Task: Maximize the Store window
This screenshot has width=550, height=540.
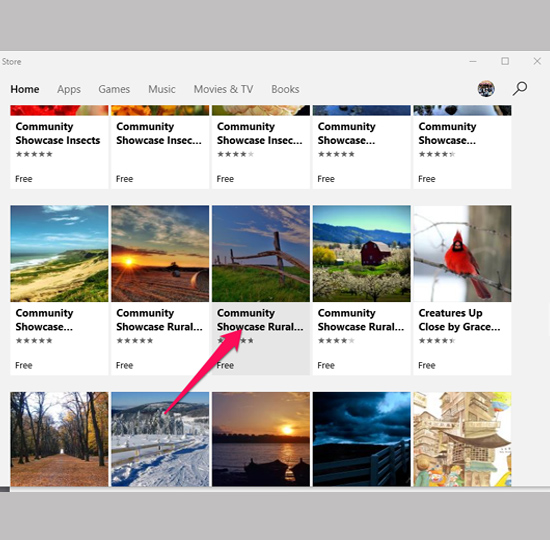Action: click(x=505, y=61)
